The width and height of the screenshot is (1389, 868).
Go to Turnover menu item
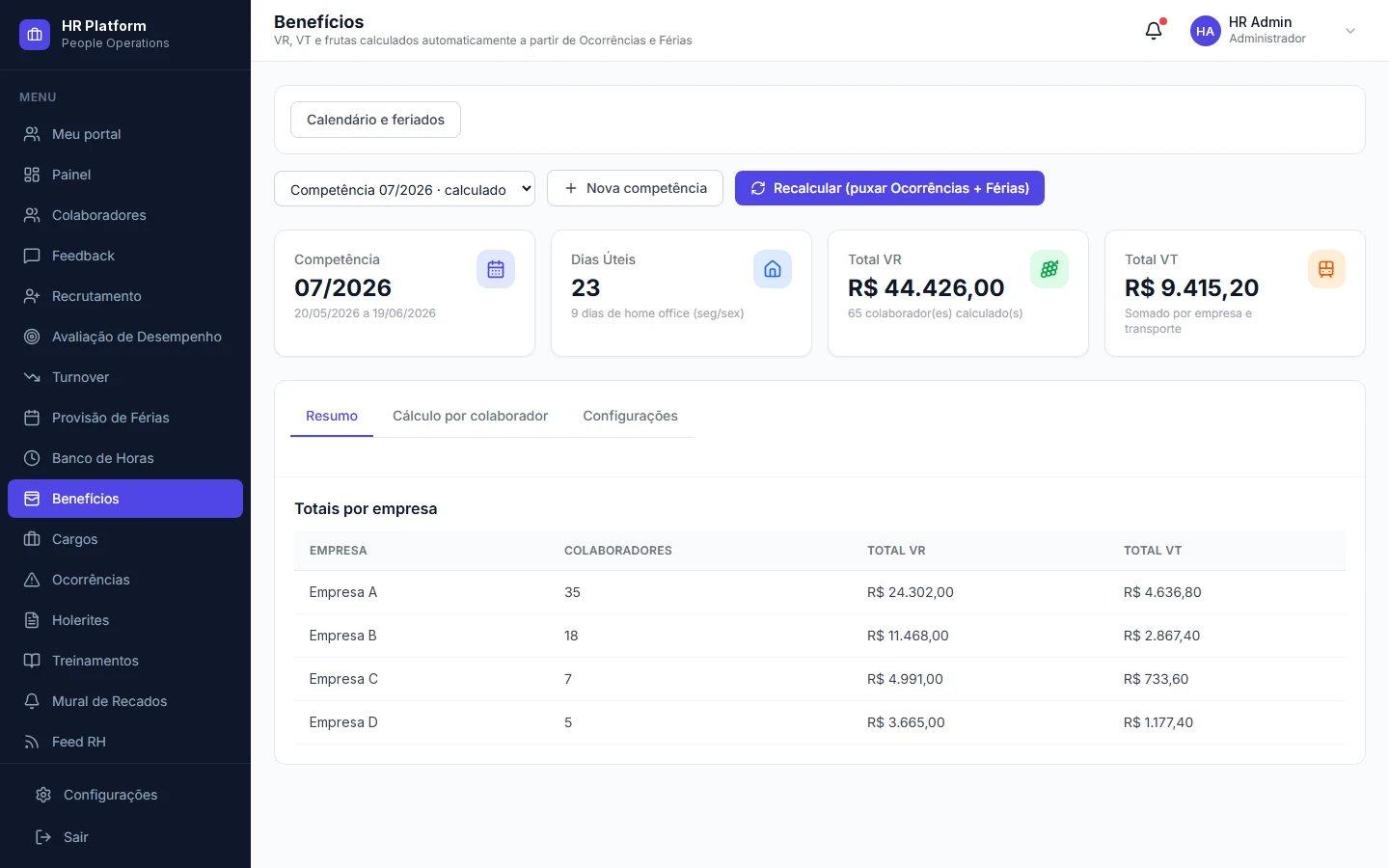(125, 377)
